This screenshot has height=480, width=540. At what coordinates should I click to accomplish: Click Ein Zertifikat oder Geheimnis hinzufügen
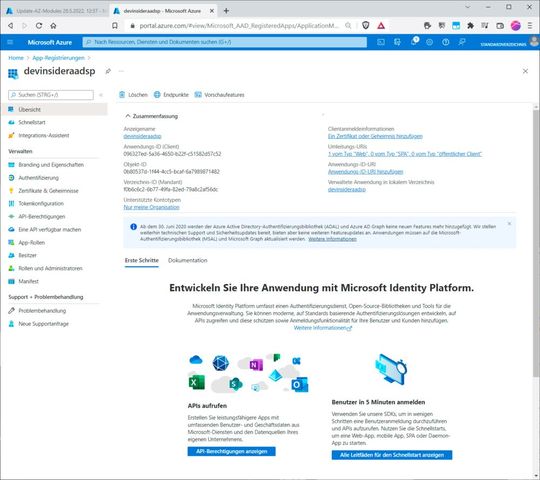pos(375,136)
